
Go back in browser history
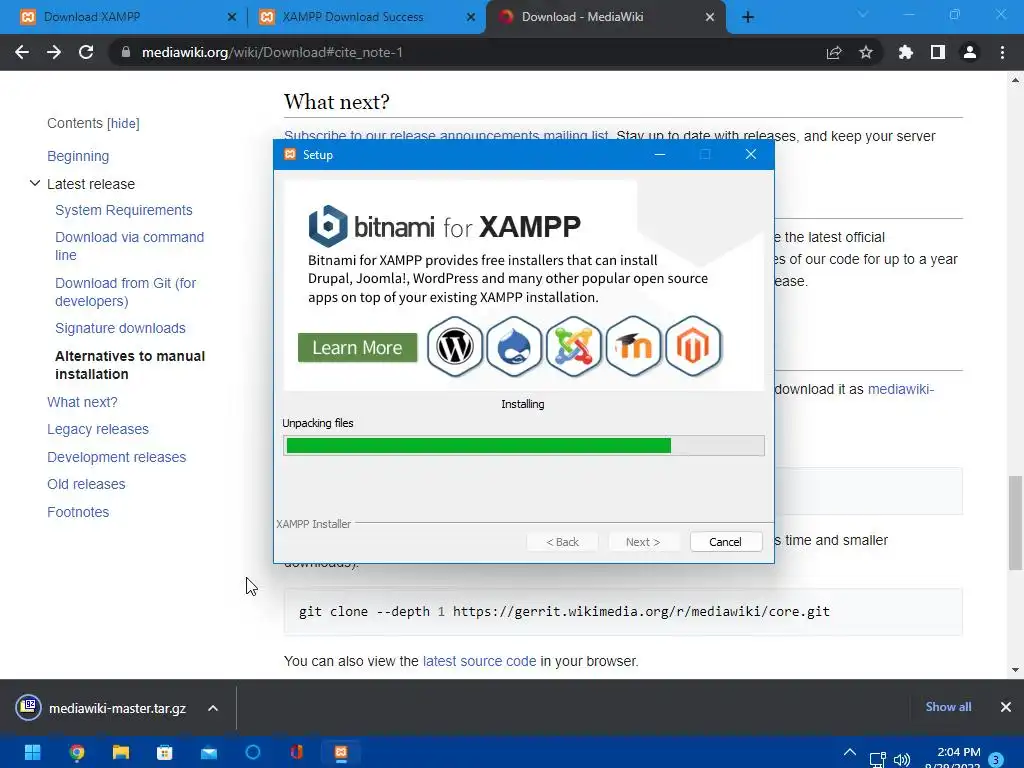tap(22, 52)
